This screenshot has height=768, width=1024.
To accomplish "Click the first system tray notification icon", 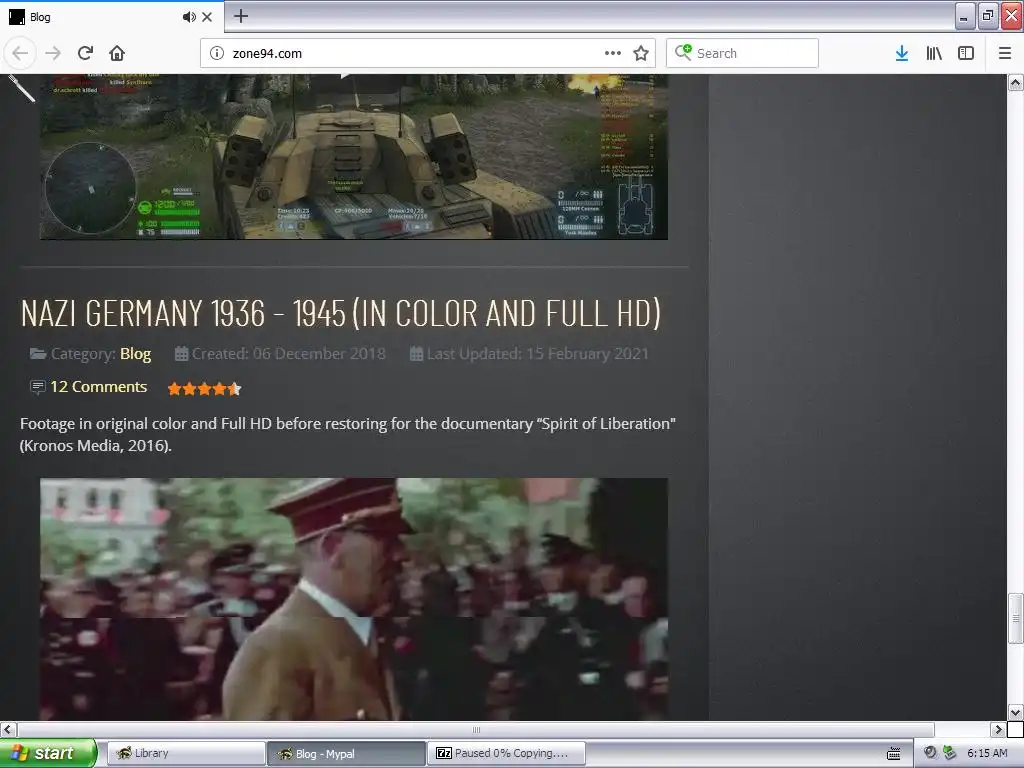I will click(x=930, y=753).
